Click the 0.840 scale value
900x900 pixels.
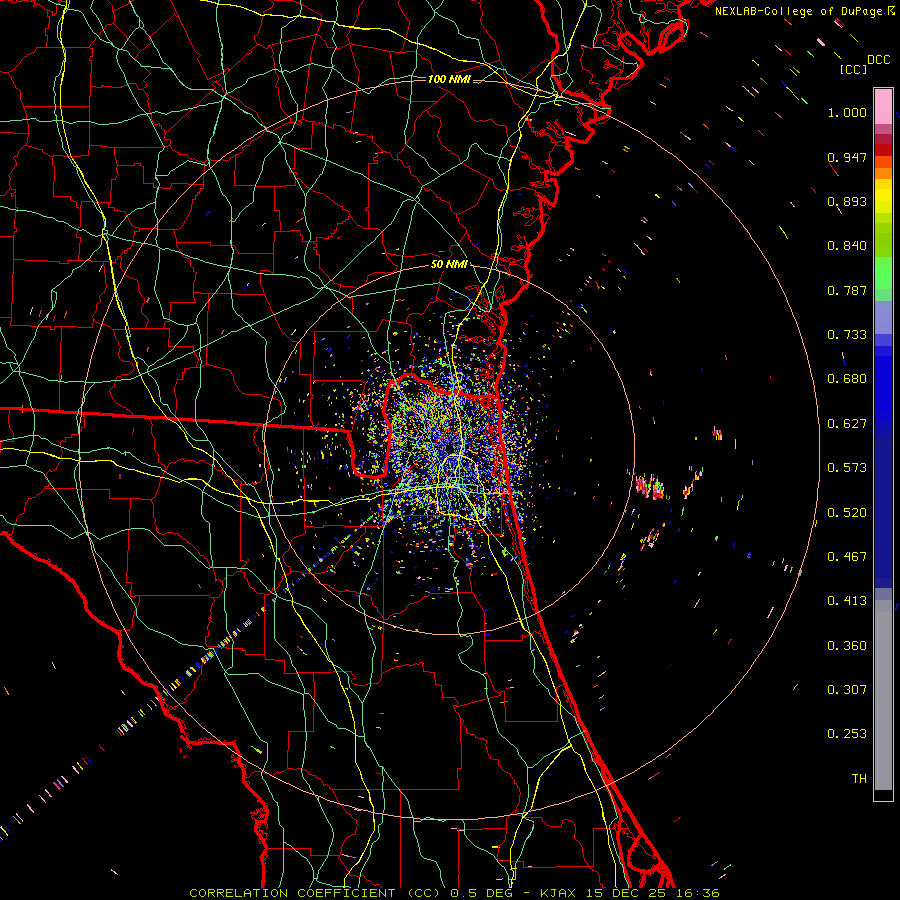847,246
